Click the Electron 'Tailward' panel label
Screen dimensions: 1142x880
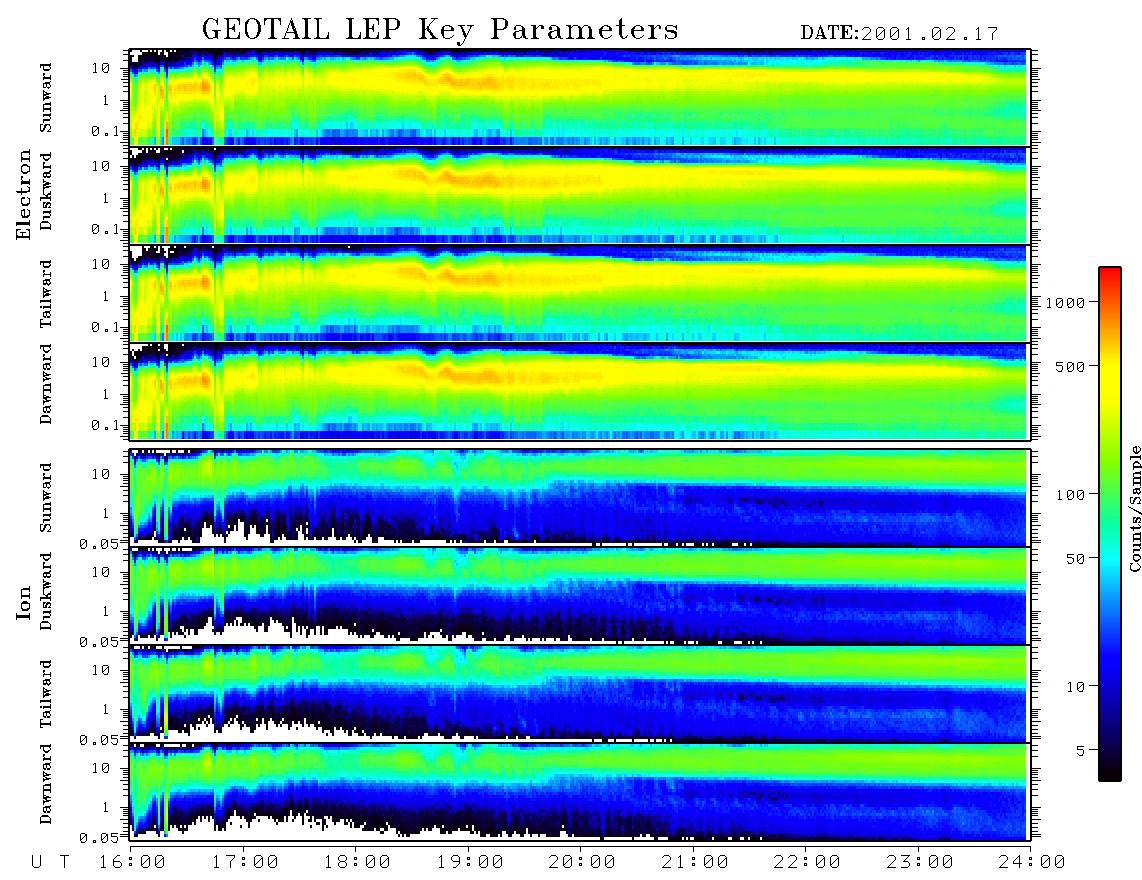(x=46, y=294)
